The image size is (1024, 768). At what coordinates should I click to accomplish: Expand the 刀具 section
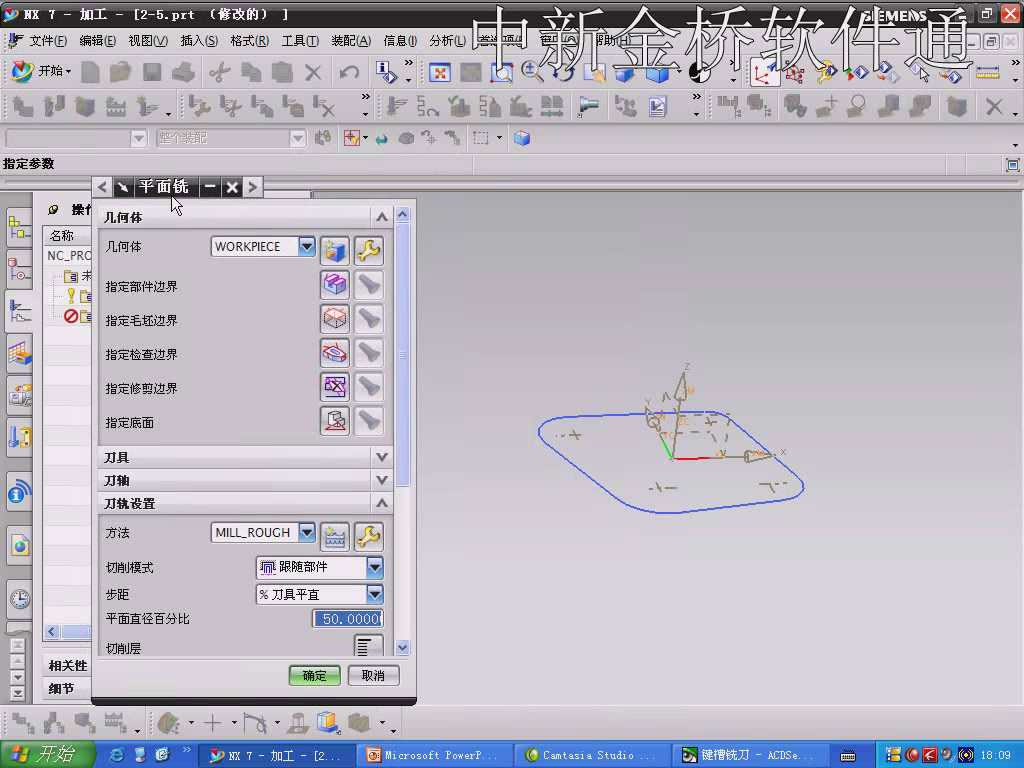pos(381,457)
